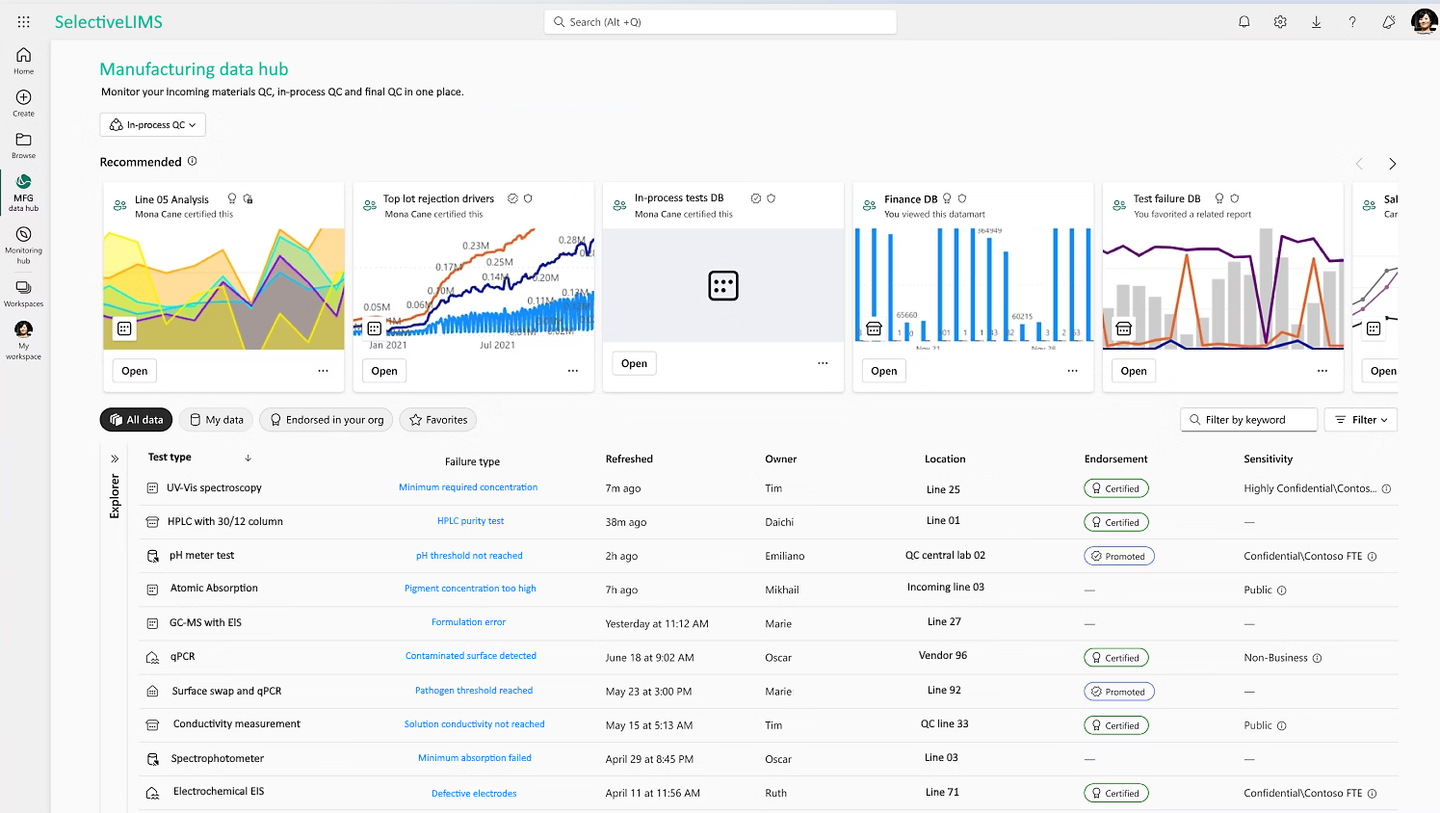Click the info icon next to Recommended

pyautogui.click(x=192, y=161)
